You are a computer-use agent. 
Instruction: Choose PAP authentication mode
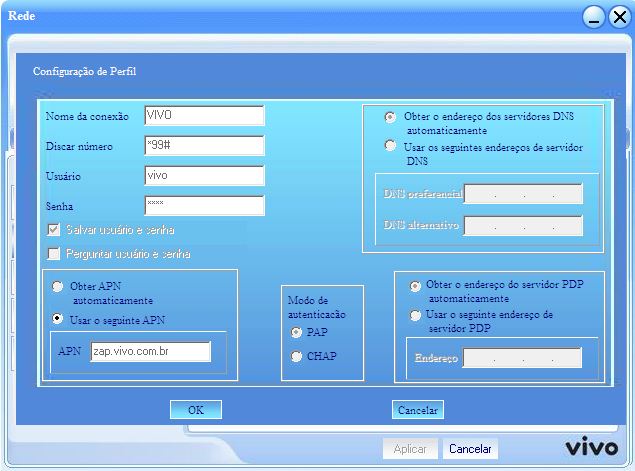coord(296,332)
